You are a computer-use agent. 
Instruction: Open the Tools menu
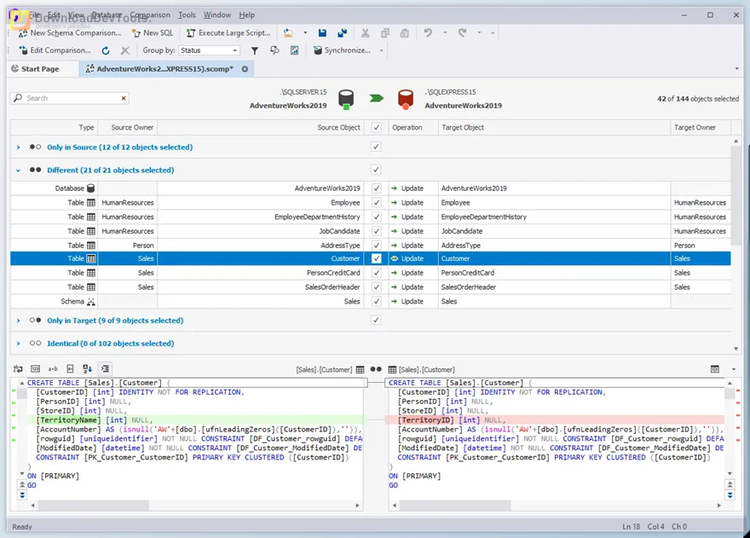click(187, 15)
